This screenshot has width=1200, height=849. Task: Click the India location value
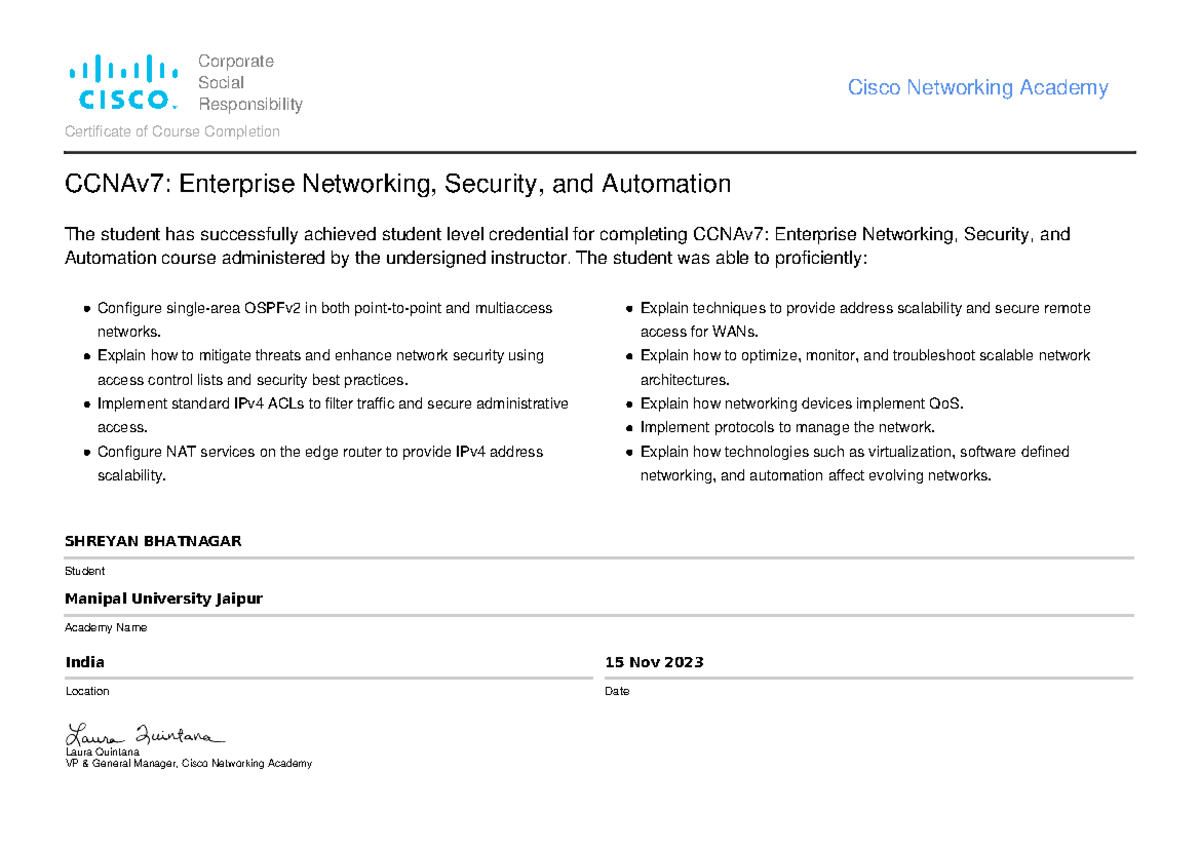85,662
